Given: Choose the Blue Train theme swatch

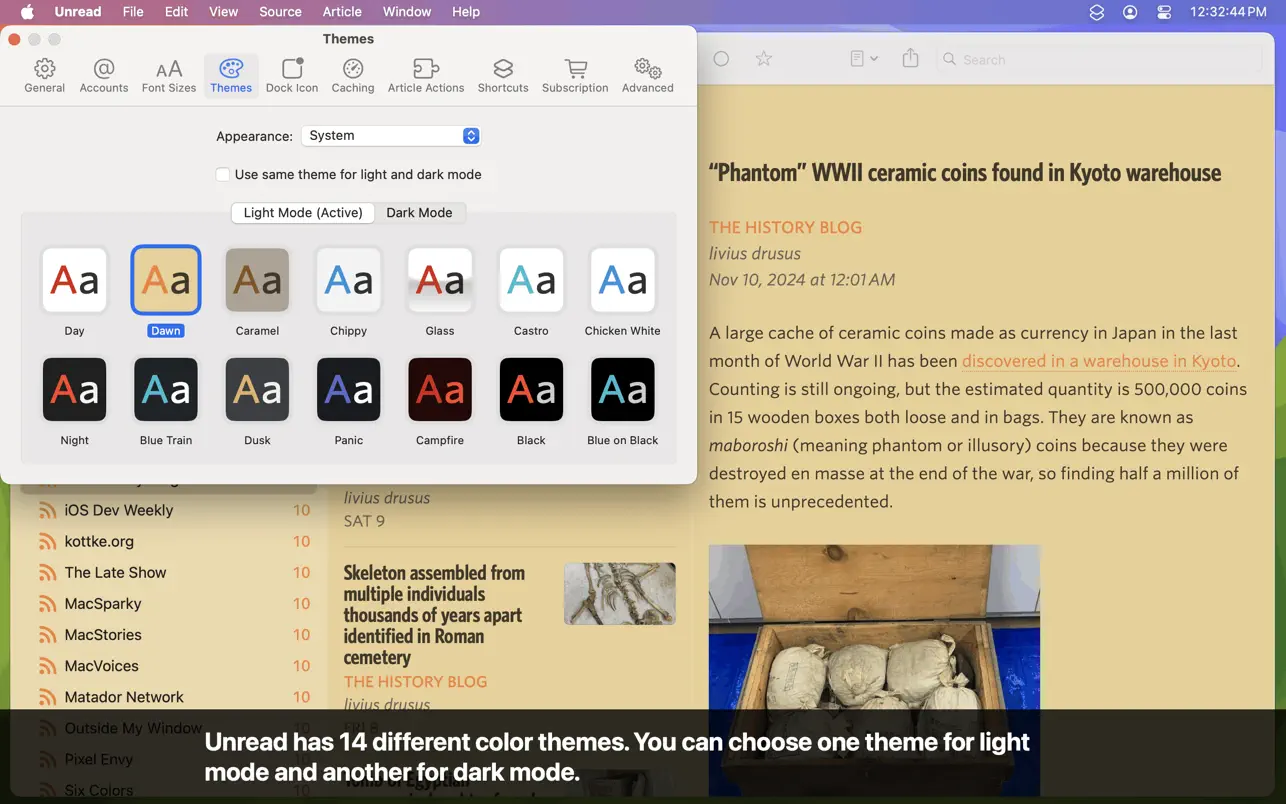Looking at the screenshot, I should pos(166,390).
